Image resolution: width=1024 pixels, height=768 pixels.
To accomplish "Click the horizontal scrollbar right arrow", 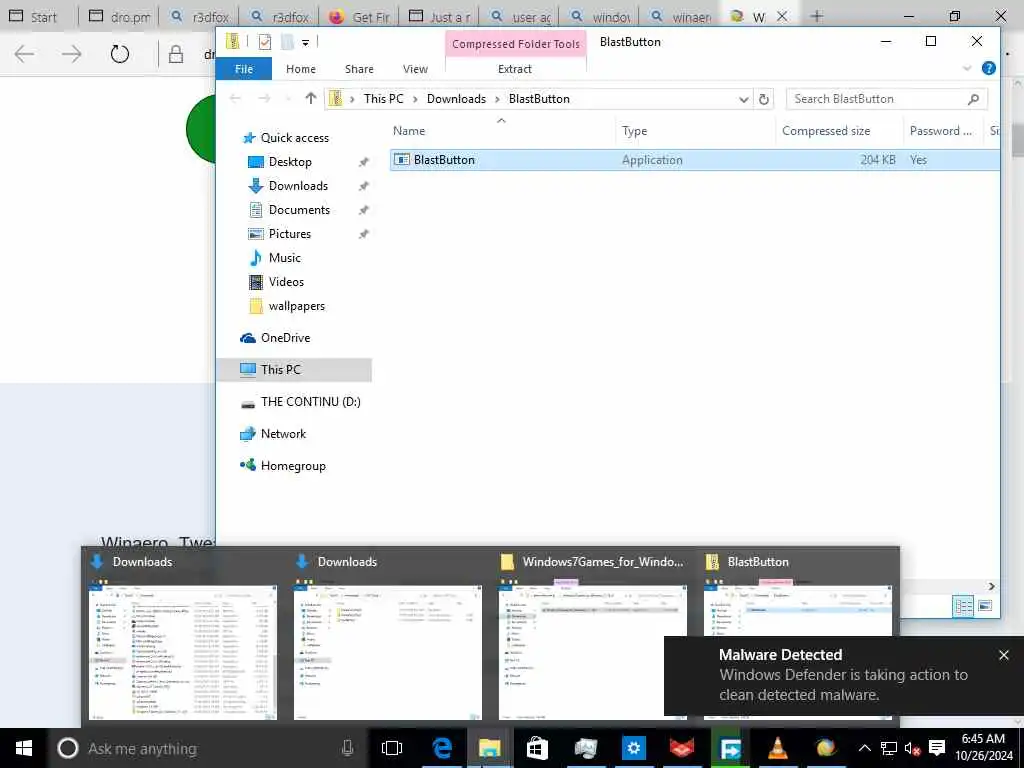I will (x=991, y=586).
